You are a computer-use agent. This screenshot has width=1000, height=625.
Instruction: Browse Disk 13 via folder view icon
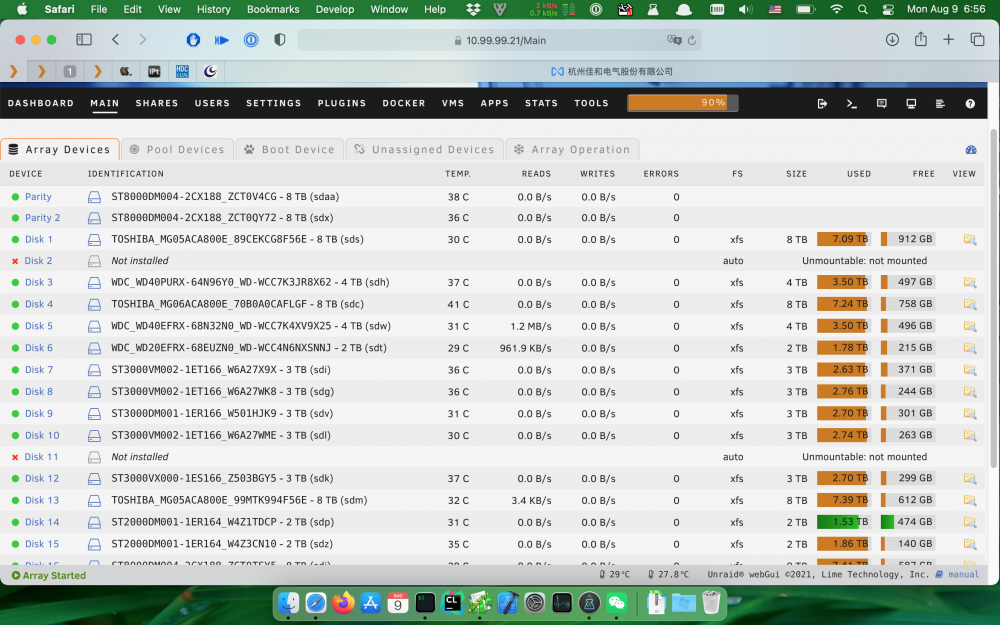(x=969, y=500)
